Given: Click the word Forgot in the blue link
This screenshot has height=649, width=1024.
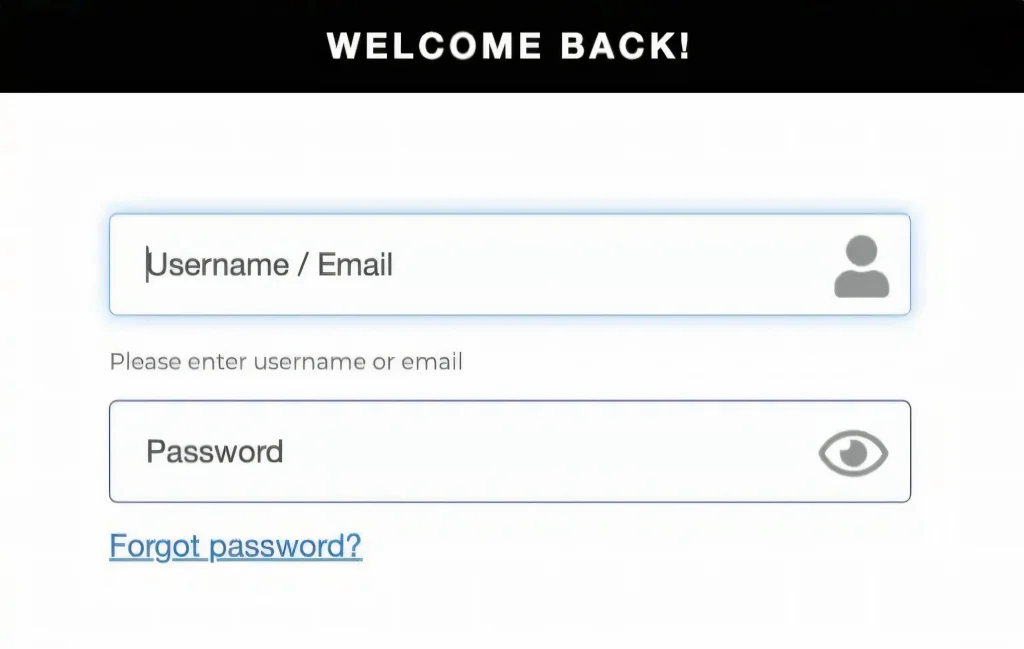Looking at the screenshot, I should (x=155, y=546).
